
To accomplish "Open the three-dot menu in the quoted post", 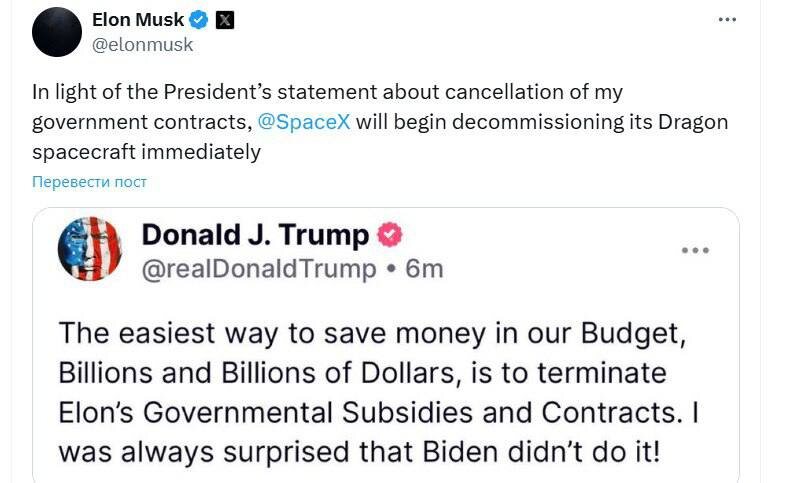I will 695,250.
